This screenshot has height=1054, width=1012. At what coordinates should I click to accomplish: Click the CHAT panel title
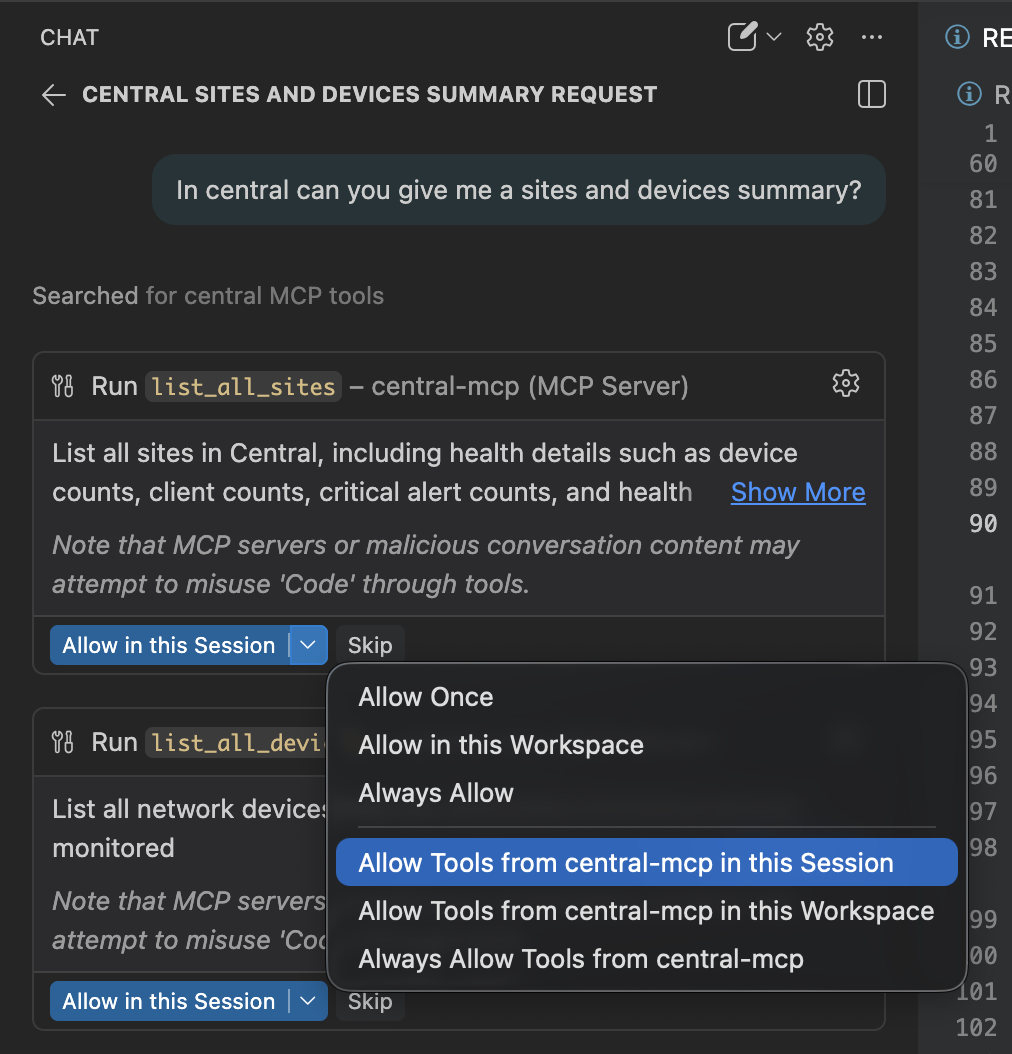click(69, 38)
